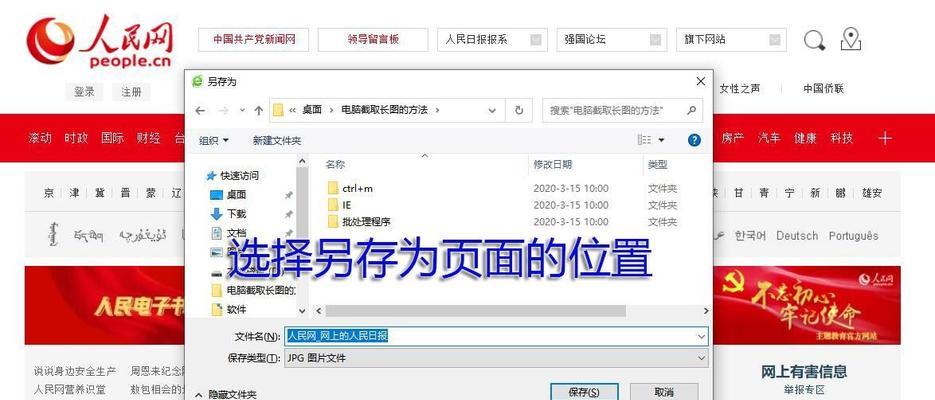The height and width of the screenshot is (400, 935).
Task: Click the horizontal scrollbar in file list
Action: point(475,311)
